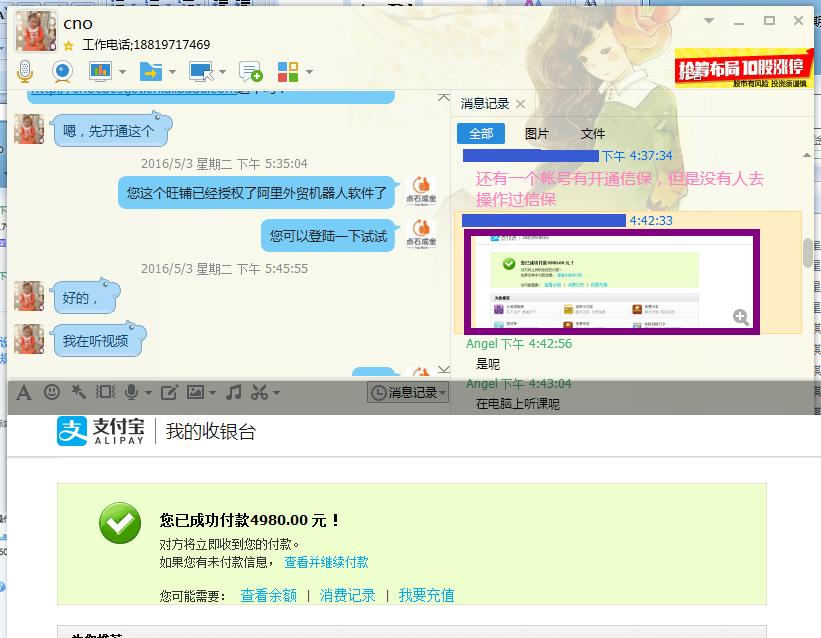The height and width of the screenshot is (638, 821).
Task: Click the message 您可以登陆一下试试
Action: (x=328, y=236)
